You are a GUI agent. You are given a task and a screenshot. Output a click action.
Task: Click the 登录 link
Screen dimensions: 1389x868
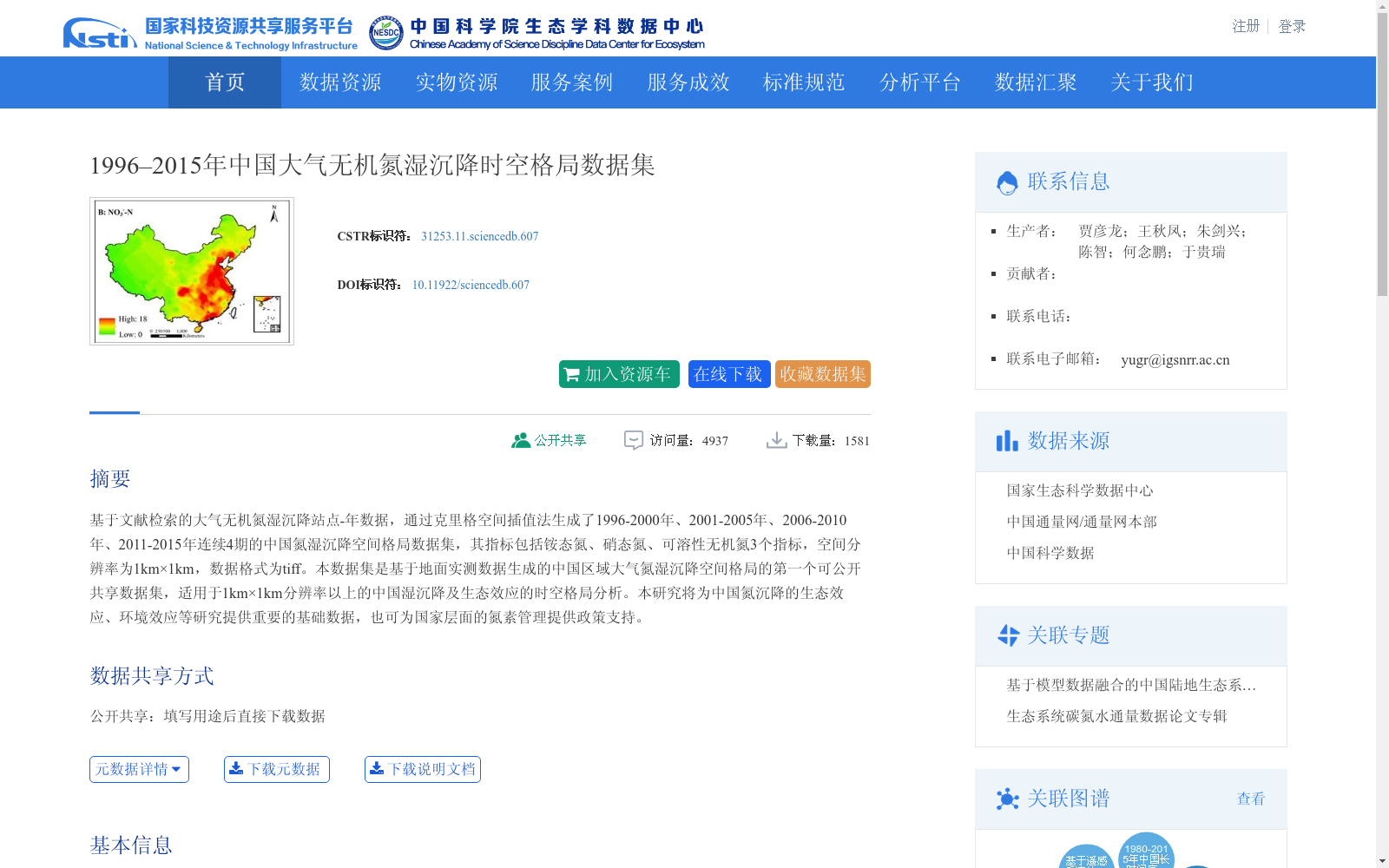(1292, 26)
